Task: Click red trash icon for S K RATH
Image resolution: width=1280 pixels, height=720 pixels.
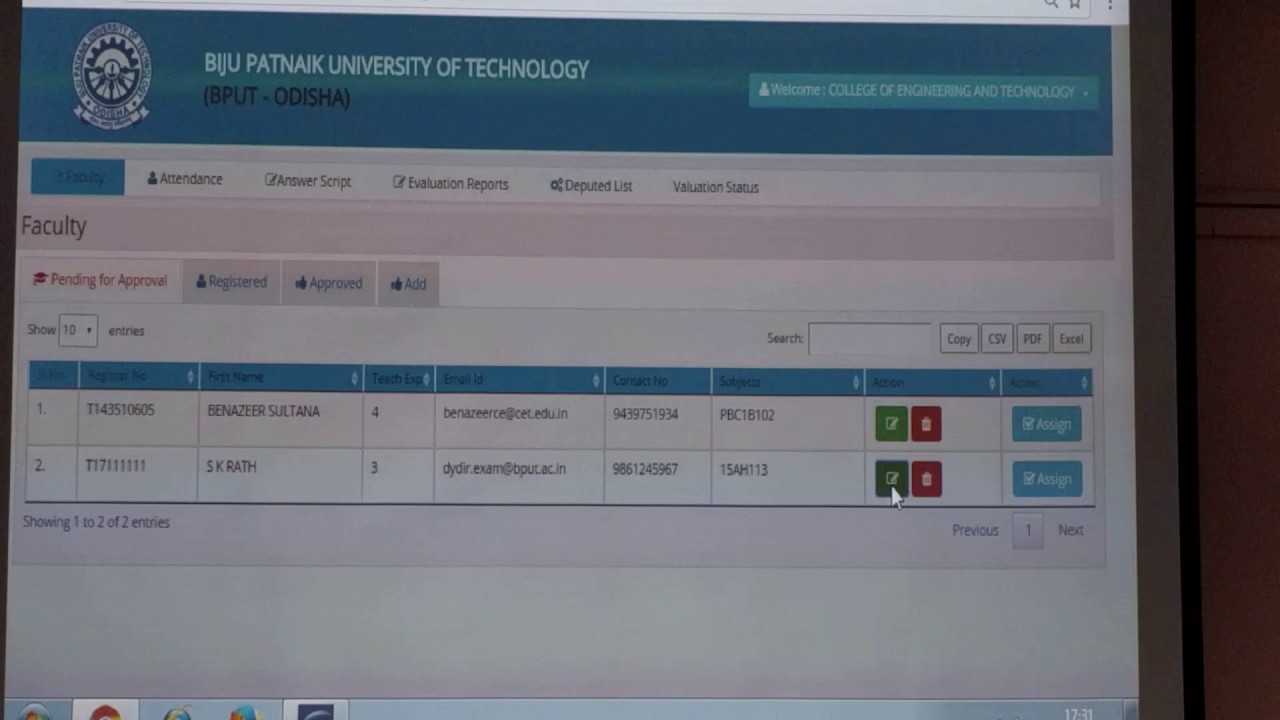Action: click(x=926, y=480)
